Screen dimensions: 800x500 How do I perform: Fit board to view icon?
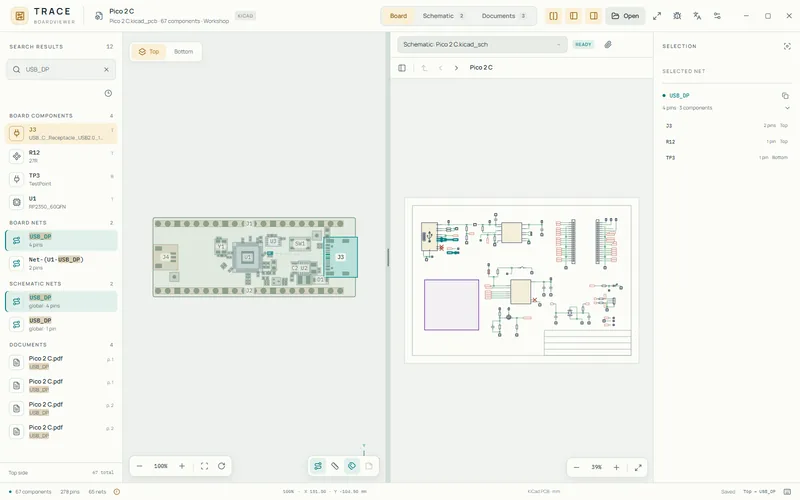tap(204, 466)
